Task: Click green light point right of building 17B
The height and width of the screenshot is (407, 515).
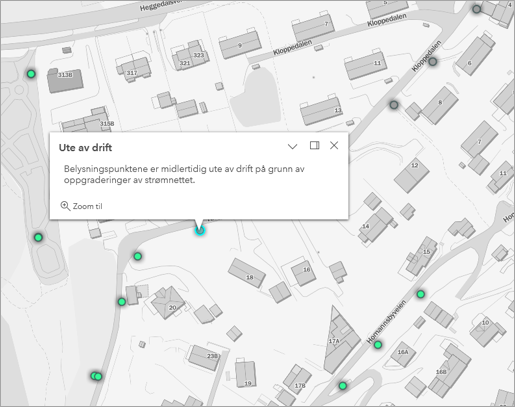Action: pyautogui.click(x=343, y=386)
